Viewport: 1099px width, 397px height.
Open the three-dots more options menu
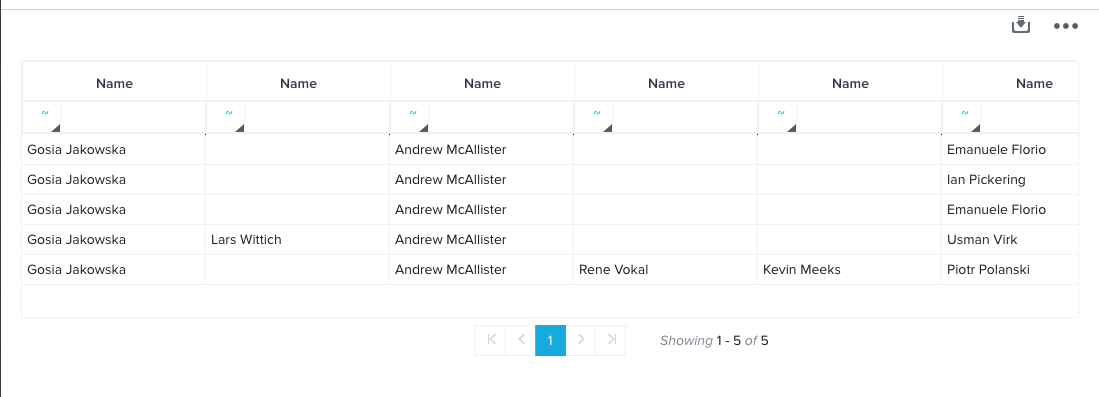1065,26
